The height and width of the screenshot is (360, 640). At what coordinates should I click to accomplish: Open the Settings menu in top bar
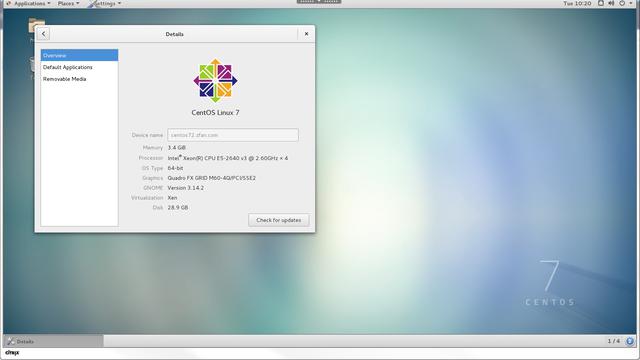(x=105, y=3)
